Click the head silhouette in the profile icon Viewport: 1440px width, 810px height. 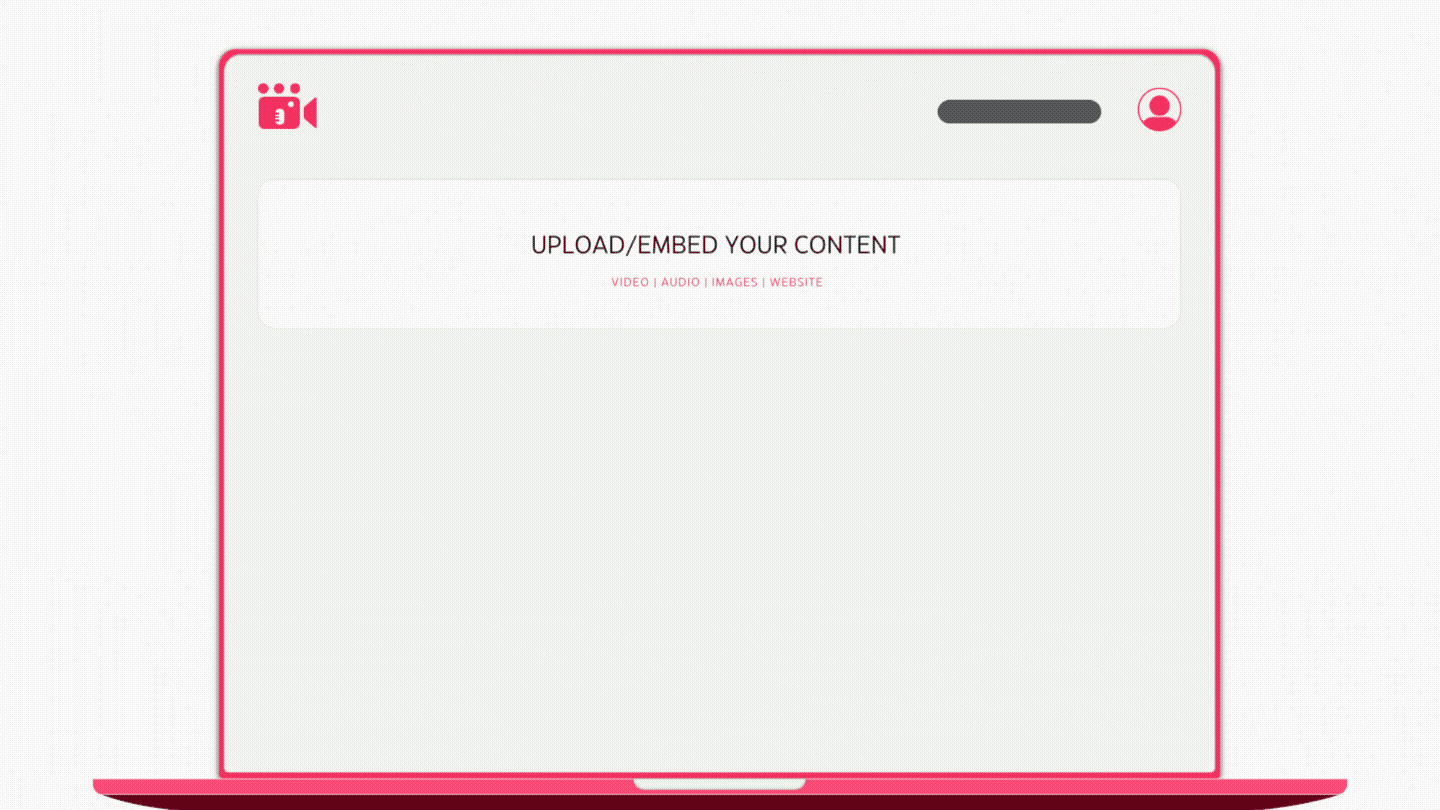pyautogui.click(x=1159, y=104)
